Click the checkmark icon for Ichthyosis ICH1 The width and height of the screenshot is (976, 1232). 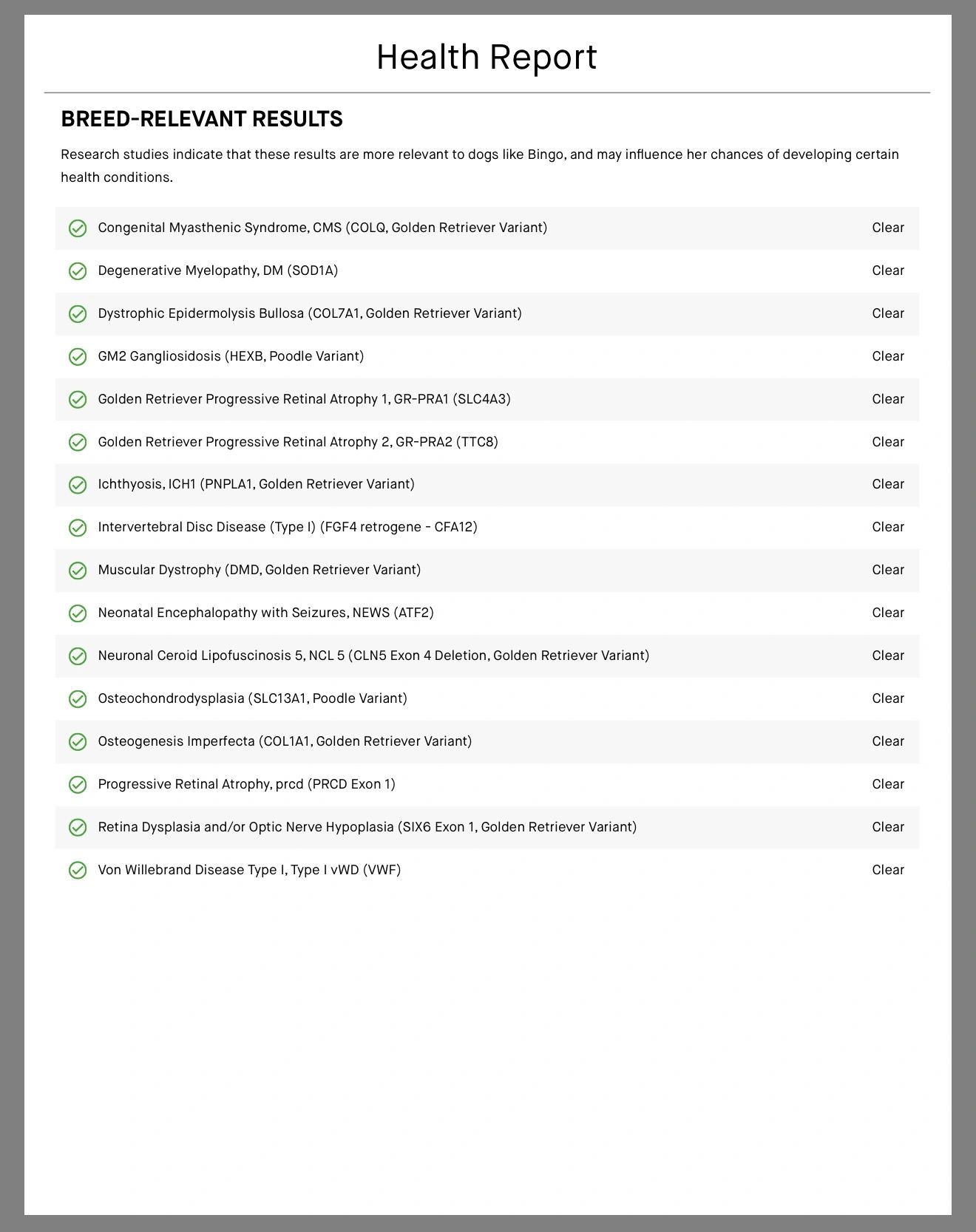tap(78, 485)
